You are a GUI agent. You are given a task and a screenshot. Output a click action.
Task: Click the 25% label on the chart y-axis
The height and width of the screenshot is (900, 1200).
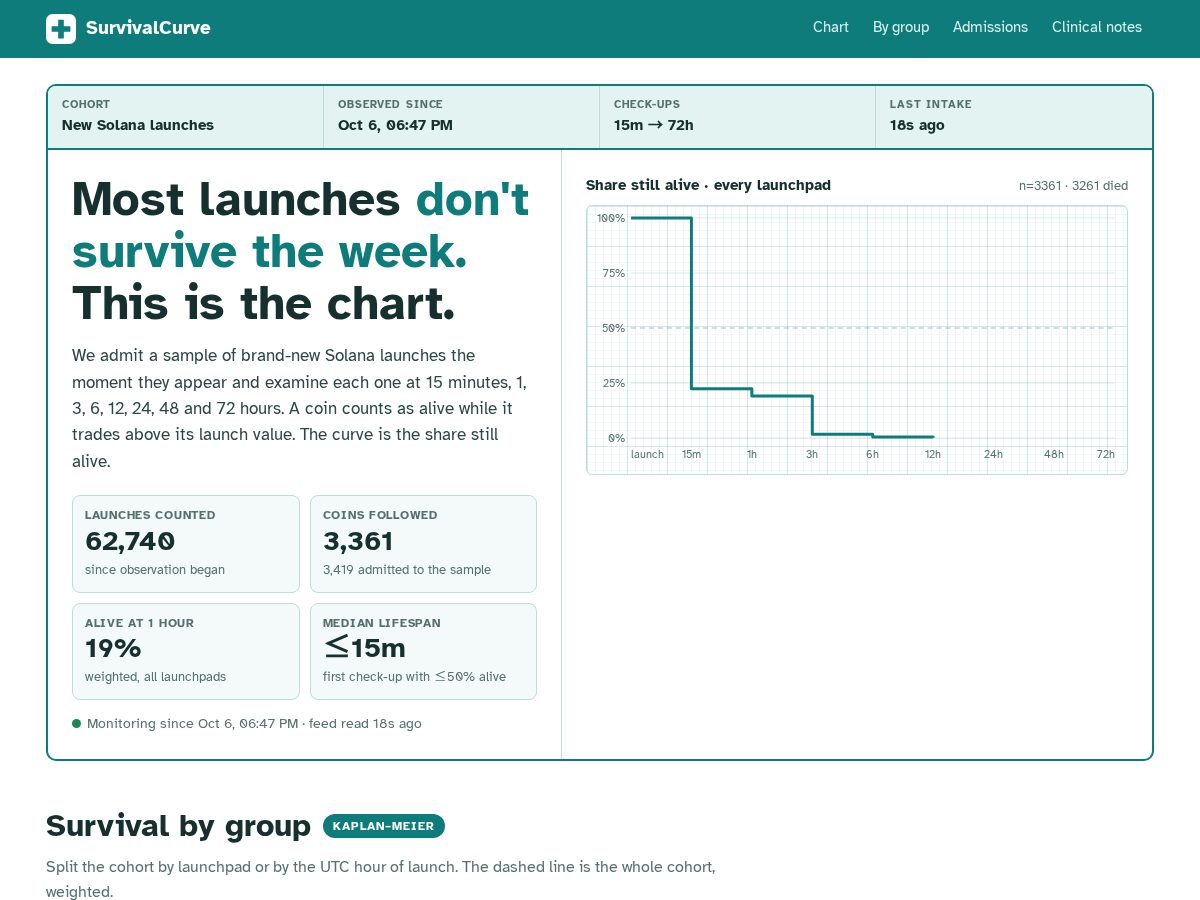613,383
